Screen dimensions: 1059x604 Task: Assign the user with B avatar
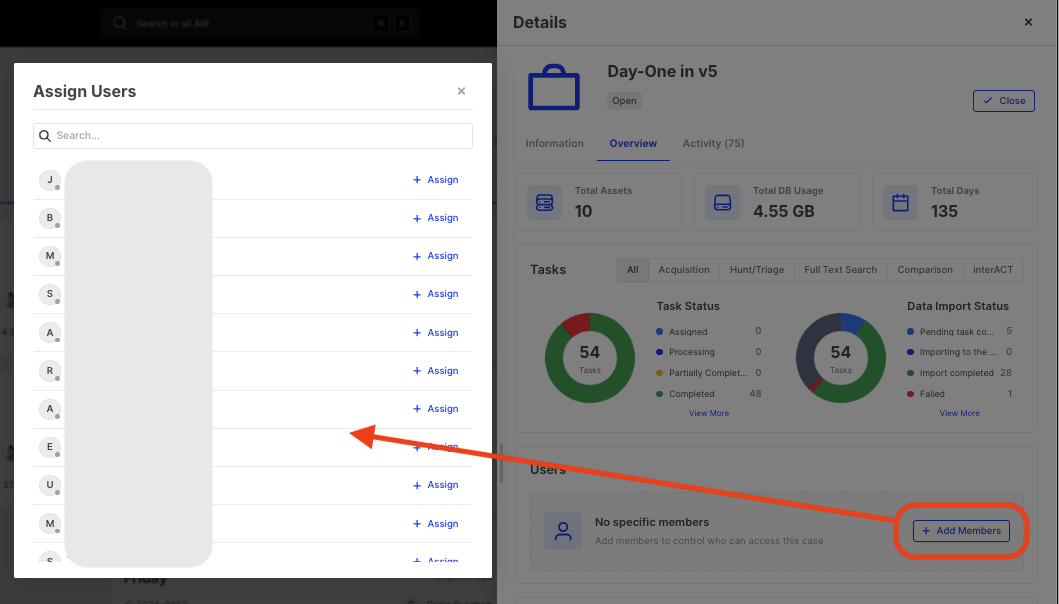(x=435, y=218)
